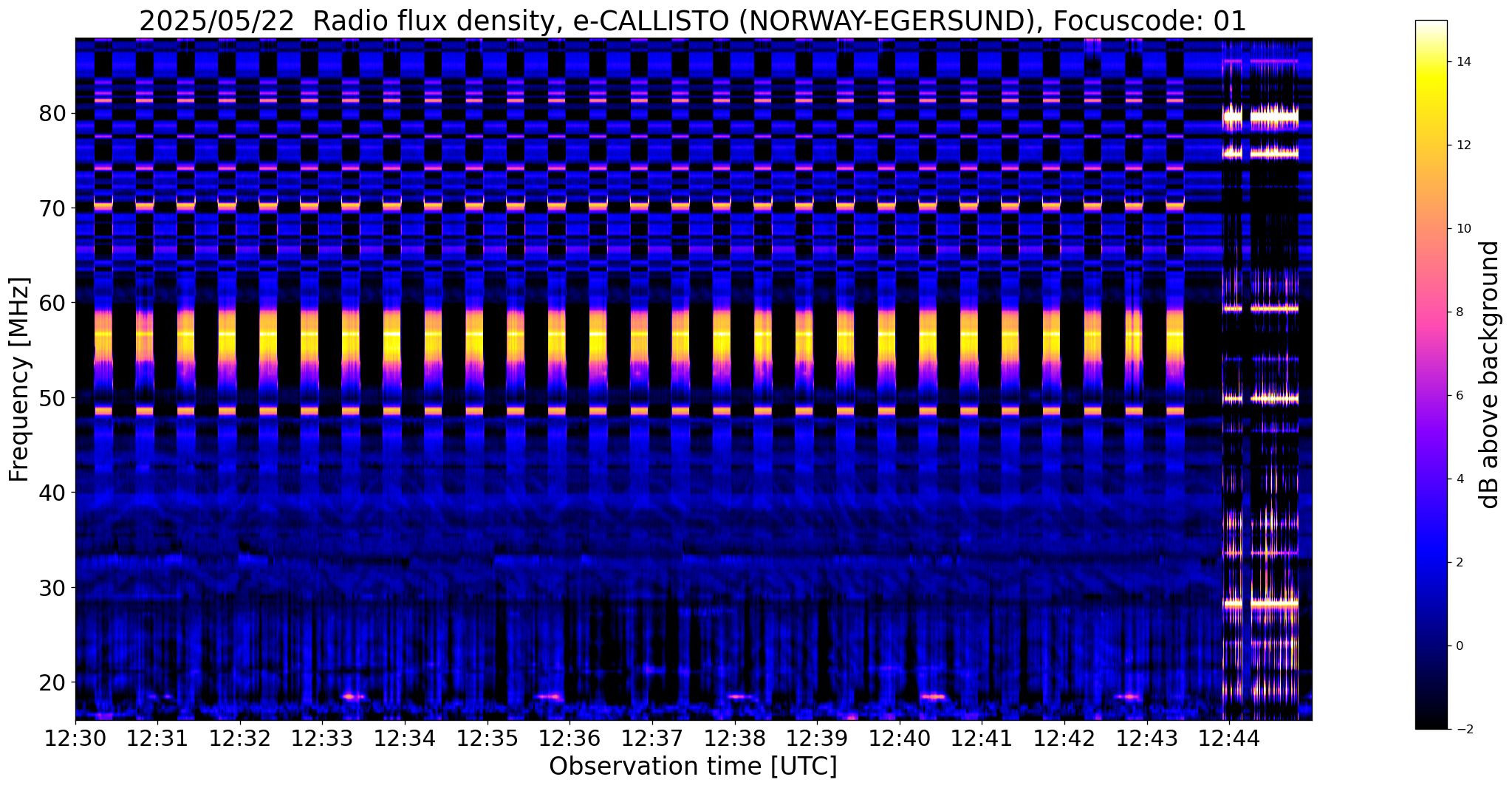The height and width of the screenshot is (788, 1512).
Task: Click the plot title mentioning NORWAY-EGERSUND
Action: coord(693,21)
